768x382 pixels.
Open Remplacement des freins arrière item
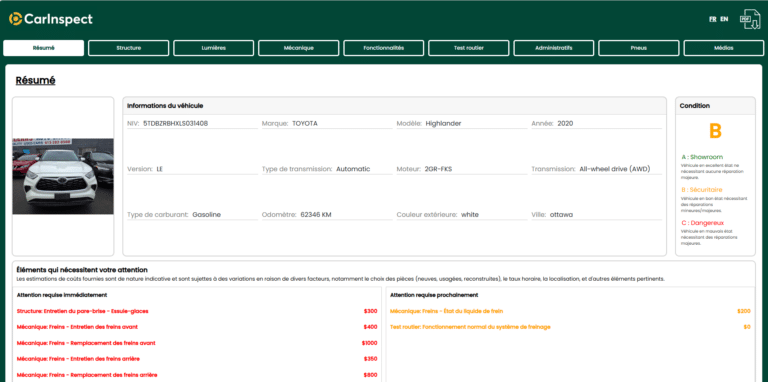tap(87, 375)
